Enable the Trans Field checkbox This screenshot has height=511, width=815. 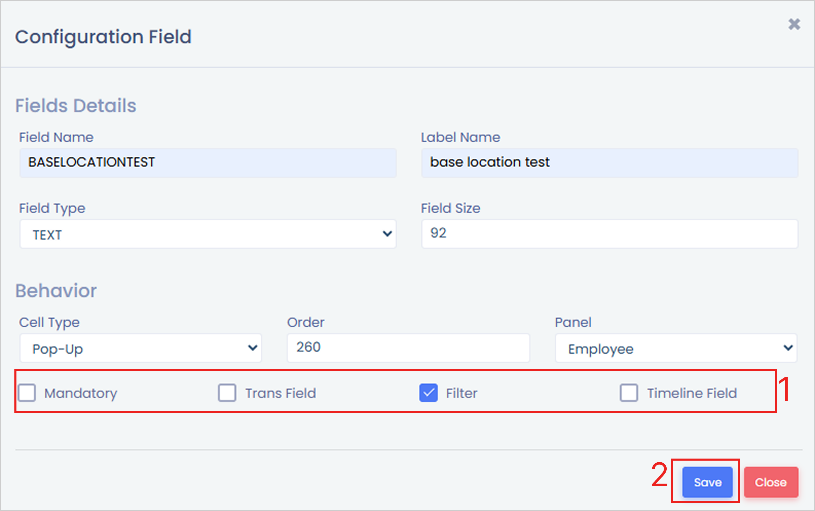tap(227, 393)
